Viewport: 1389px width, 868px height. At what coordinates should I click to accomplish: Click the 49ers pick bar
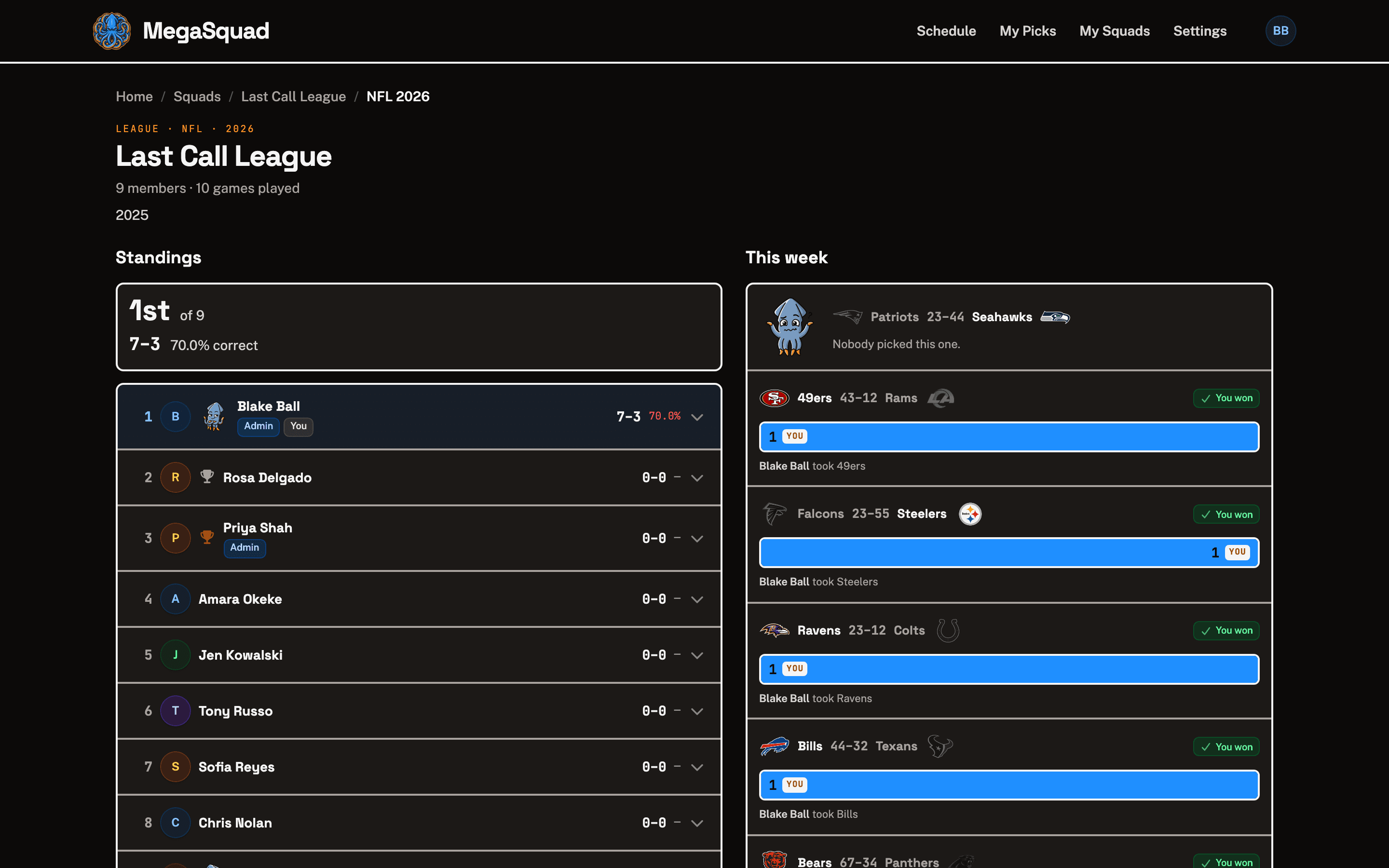pos(1009,437)
